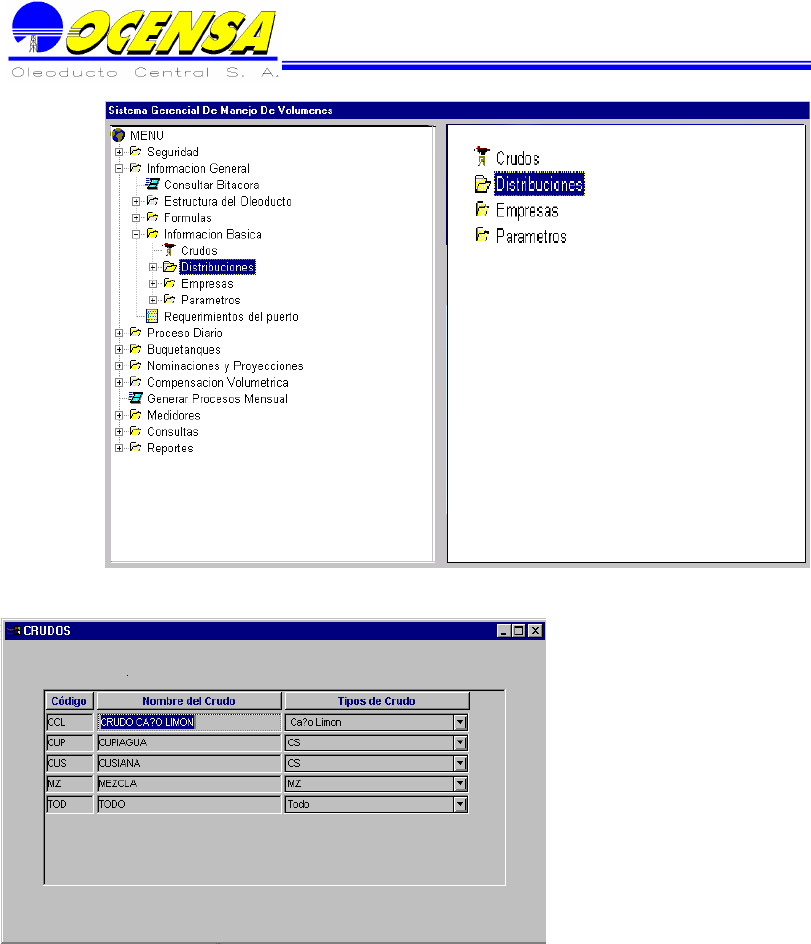
Task: Click the CRUDO CA?O LIMON name field
Action: 189,722
